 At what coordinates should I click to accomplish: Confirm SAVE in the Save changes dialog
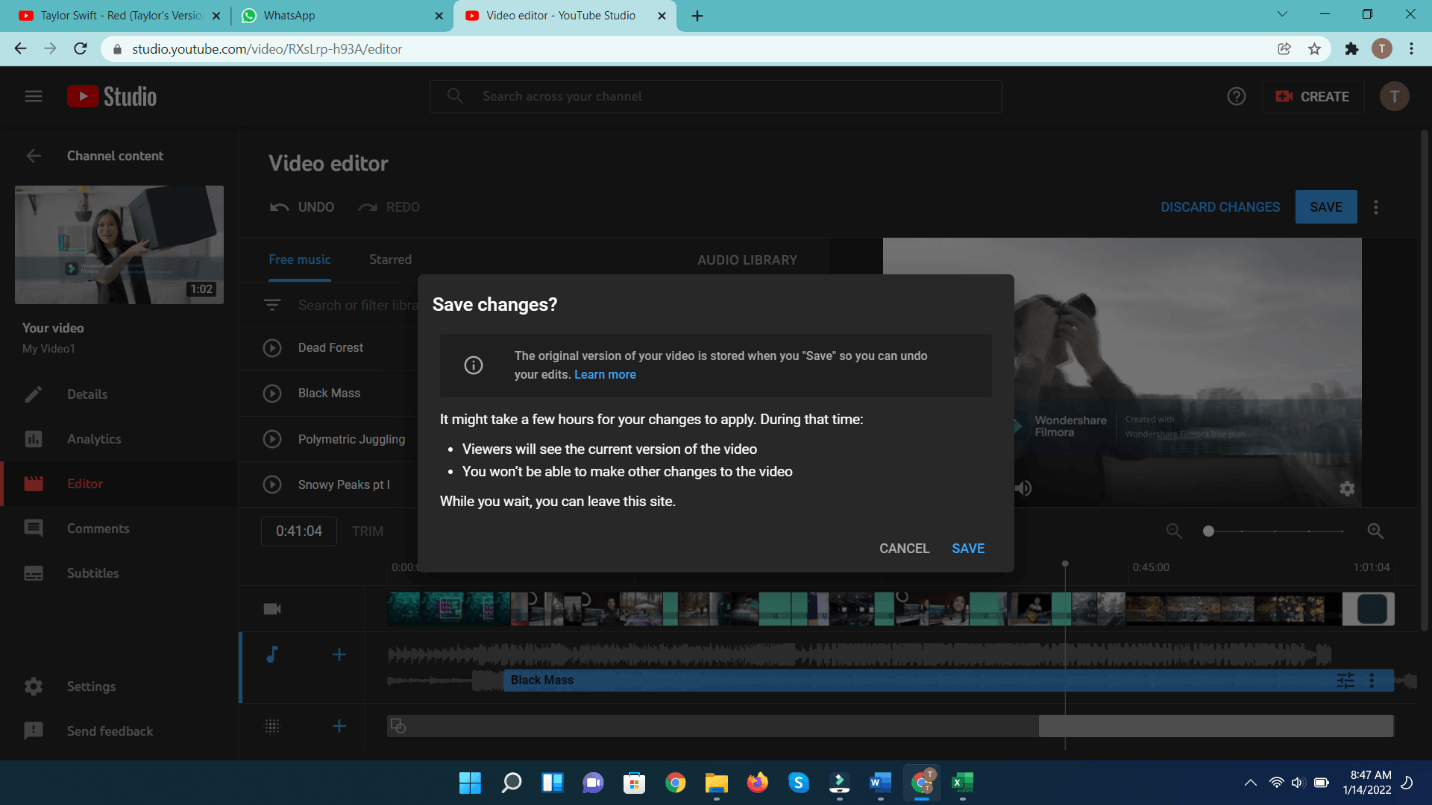point(968,548)
